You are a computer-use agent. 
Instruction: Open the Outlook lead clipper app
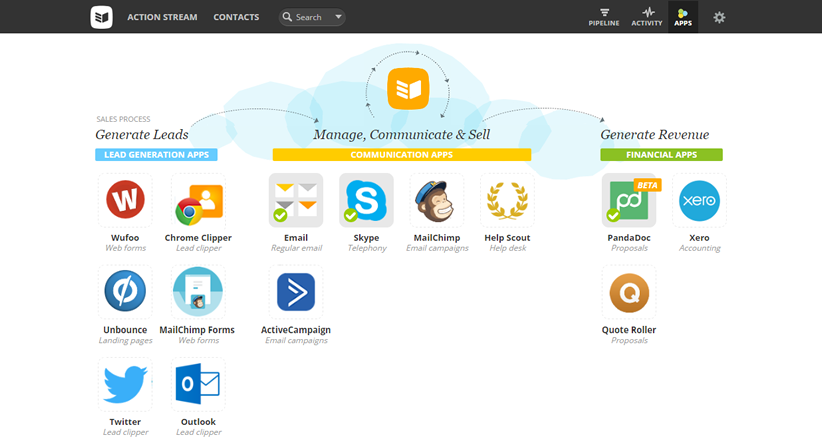coord(198,384)
